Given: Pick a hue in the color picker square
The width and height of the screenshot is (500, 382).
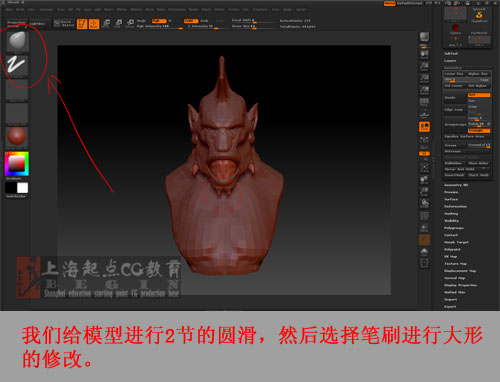Looking at the screenshot, I should [x=17, y=164].
